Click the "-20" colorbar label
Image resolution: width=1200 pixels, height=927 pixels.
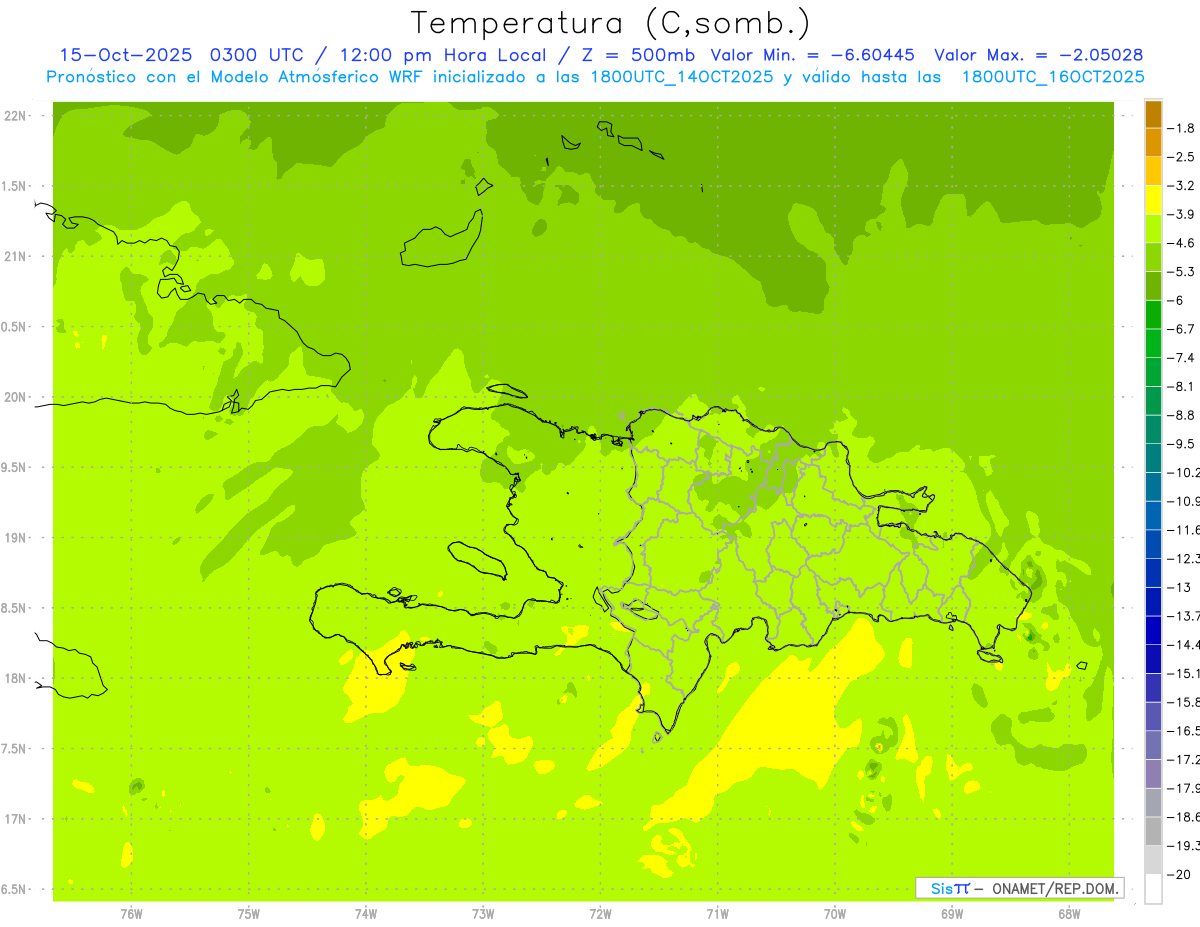coord(1179,874)
